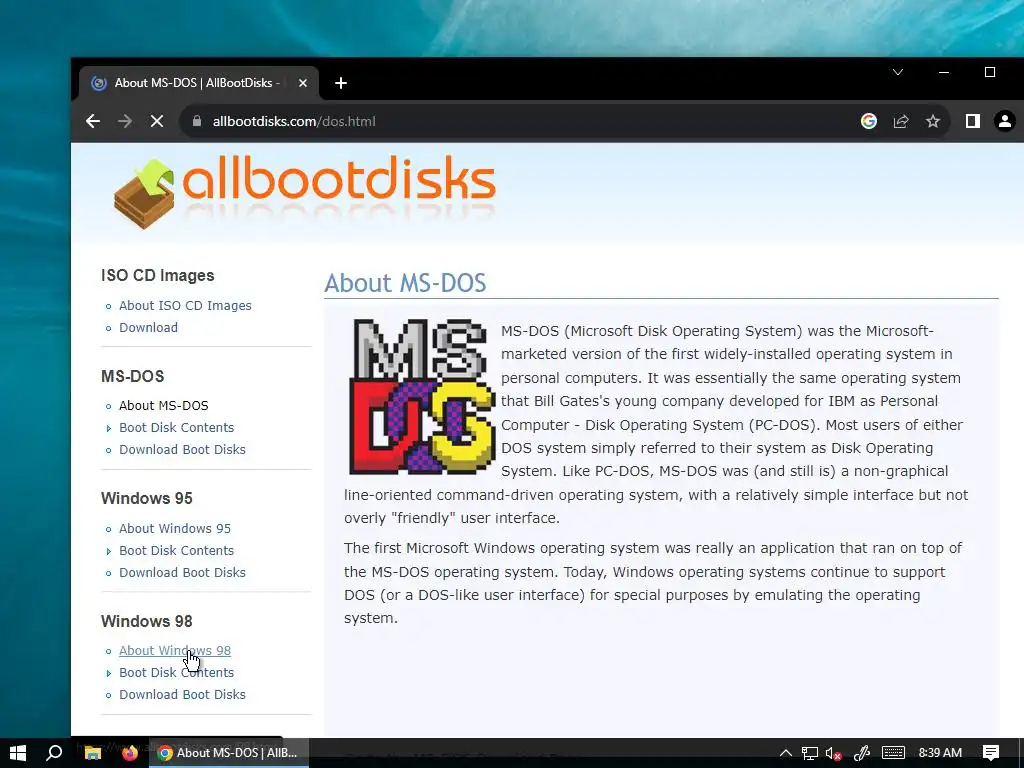The image size is (1024, 768).
Task: Open the Windows notification center
Action: click(x=991, y=753)
